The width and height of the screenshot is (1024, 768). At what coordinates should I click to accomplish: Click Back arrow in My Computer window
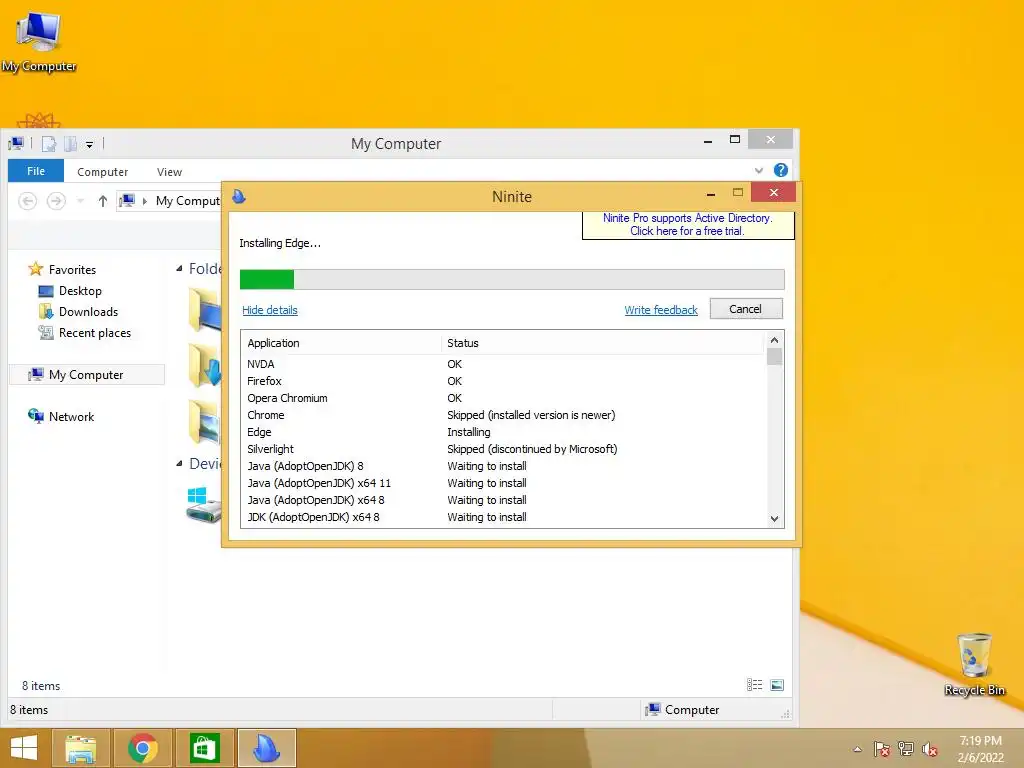coord(27,201)
